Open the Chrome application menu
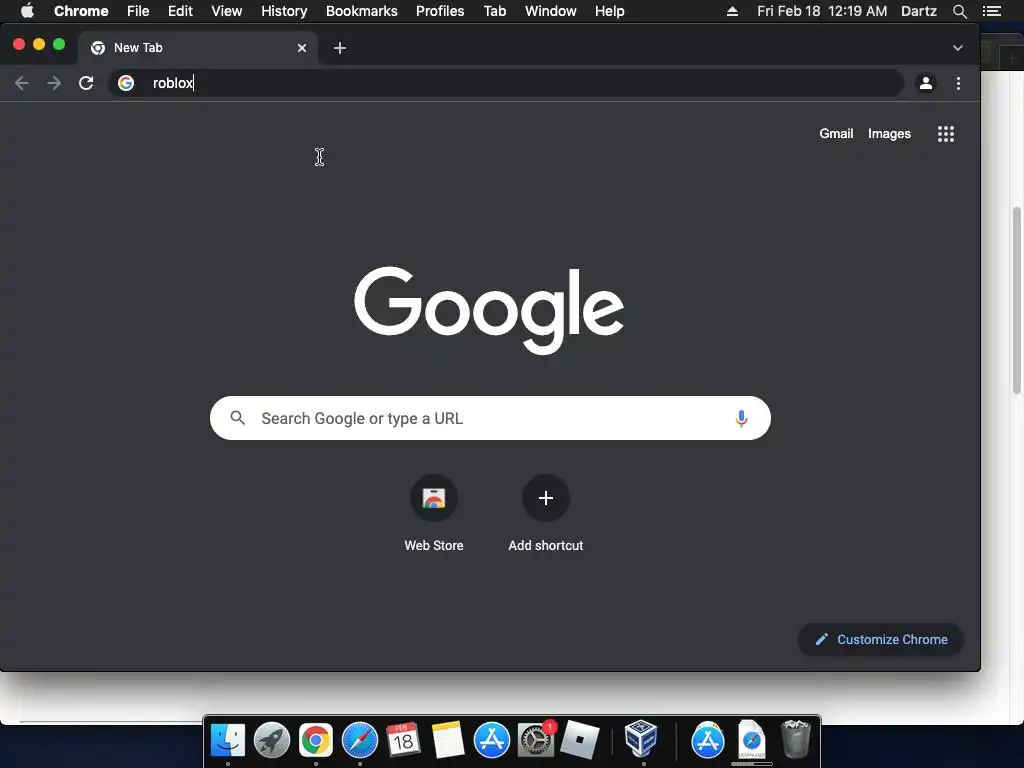 point(81,11)
